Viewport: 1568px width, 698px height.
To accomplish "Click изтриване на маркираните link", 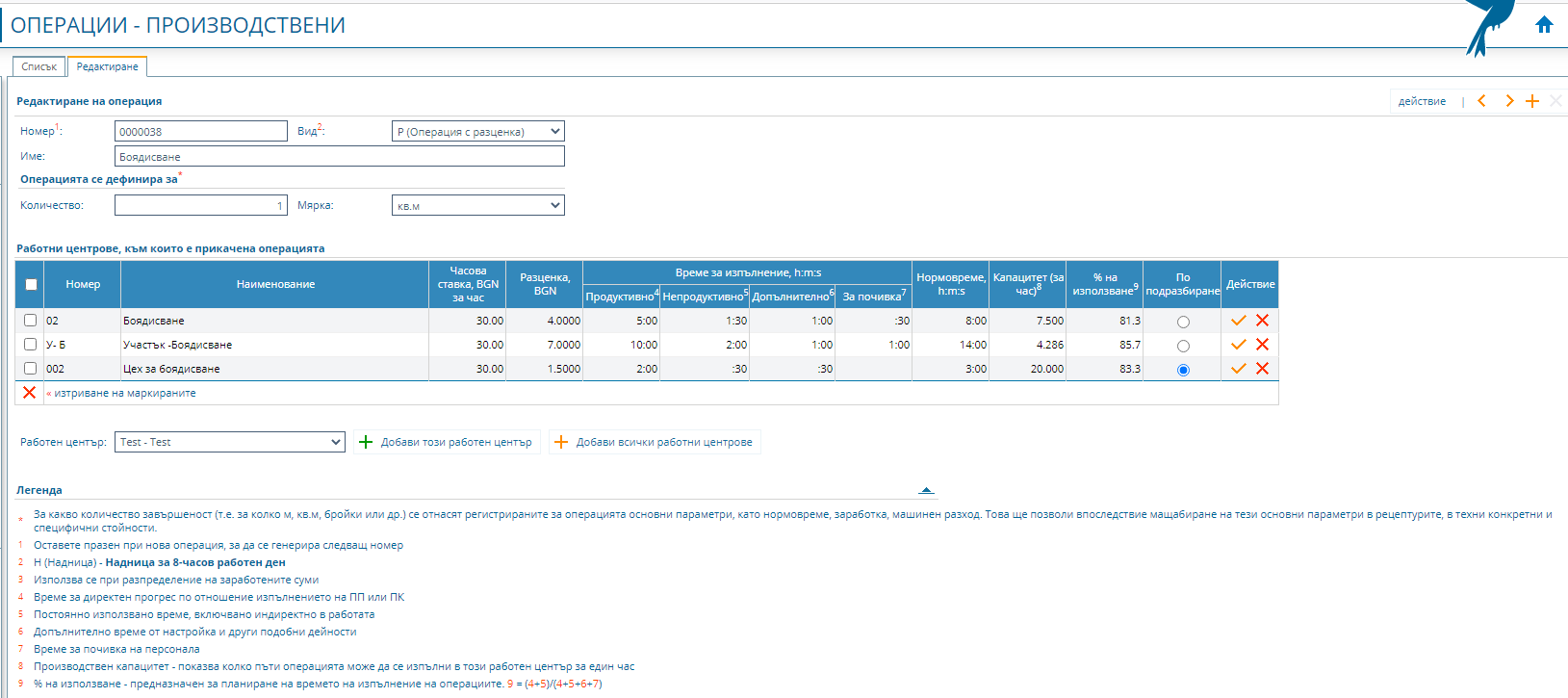I will tap(124, 393).
